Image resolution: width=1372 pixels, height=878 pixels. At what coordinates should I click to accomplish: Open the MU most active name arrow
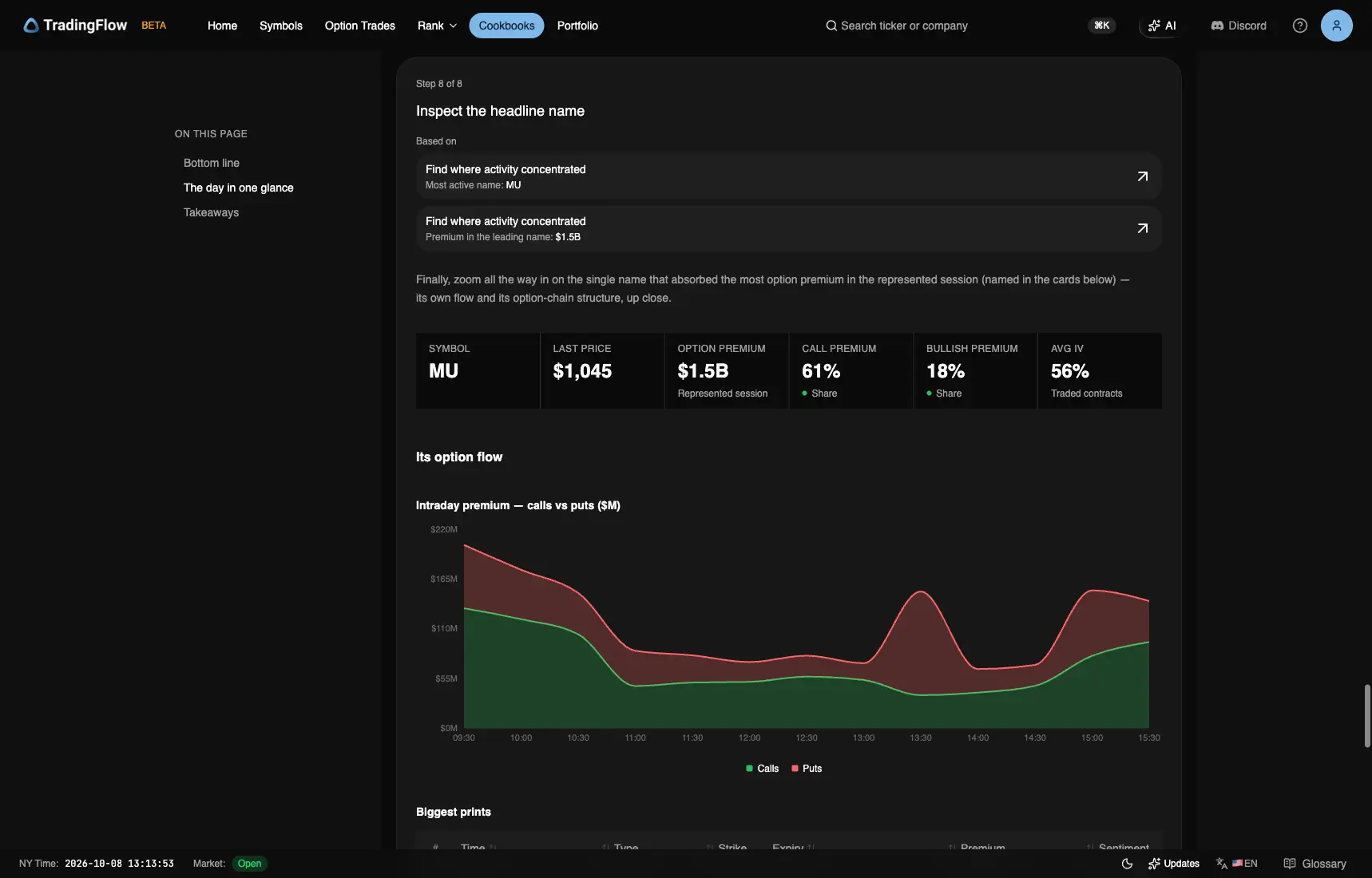pos(1143,176)
